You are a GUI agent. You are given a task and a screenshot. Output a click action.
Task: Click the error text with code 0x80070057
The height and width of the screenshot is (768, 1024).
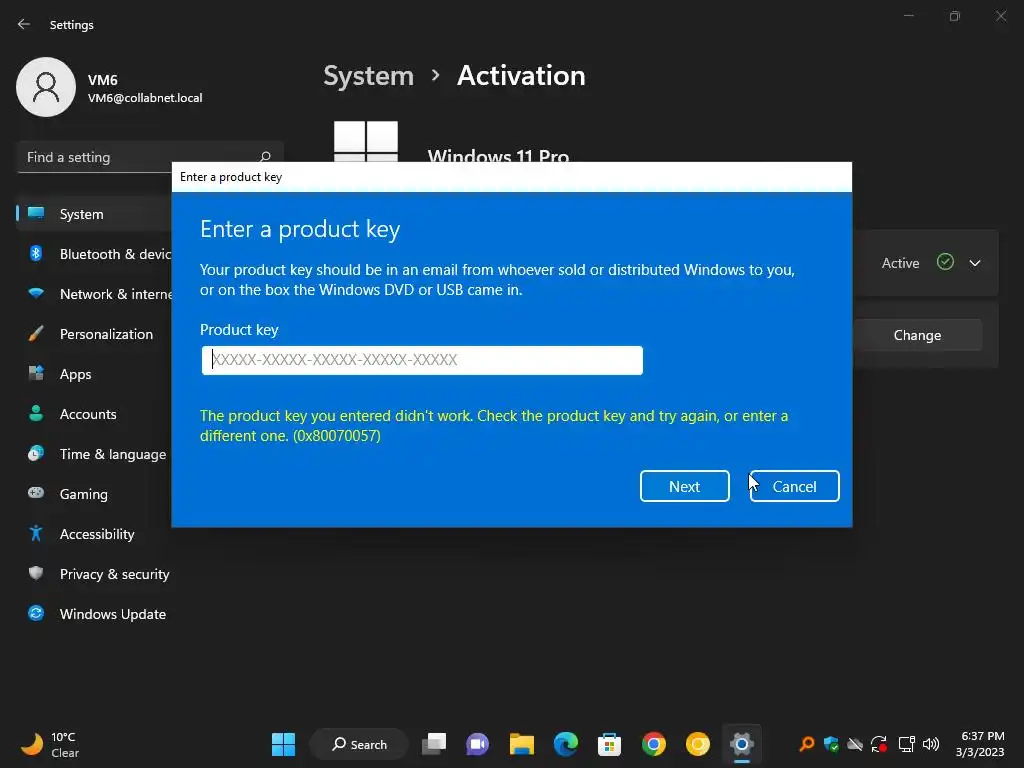coord(494,426)
